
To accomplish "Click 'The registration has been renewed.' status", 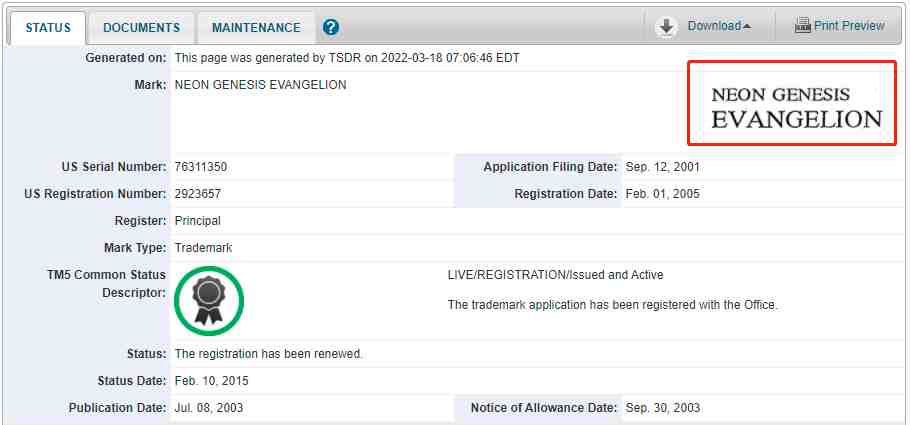I will 269,354.
